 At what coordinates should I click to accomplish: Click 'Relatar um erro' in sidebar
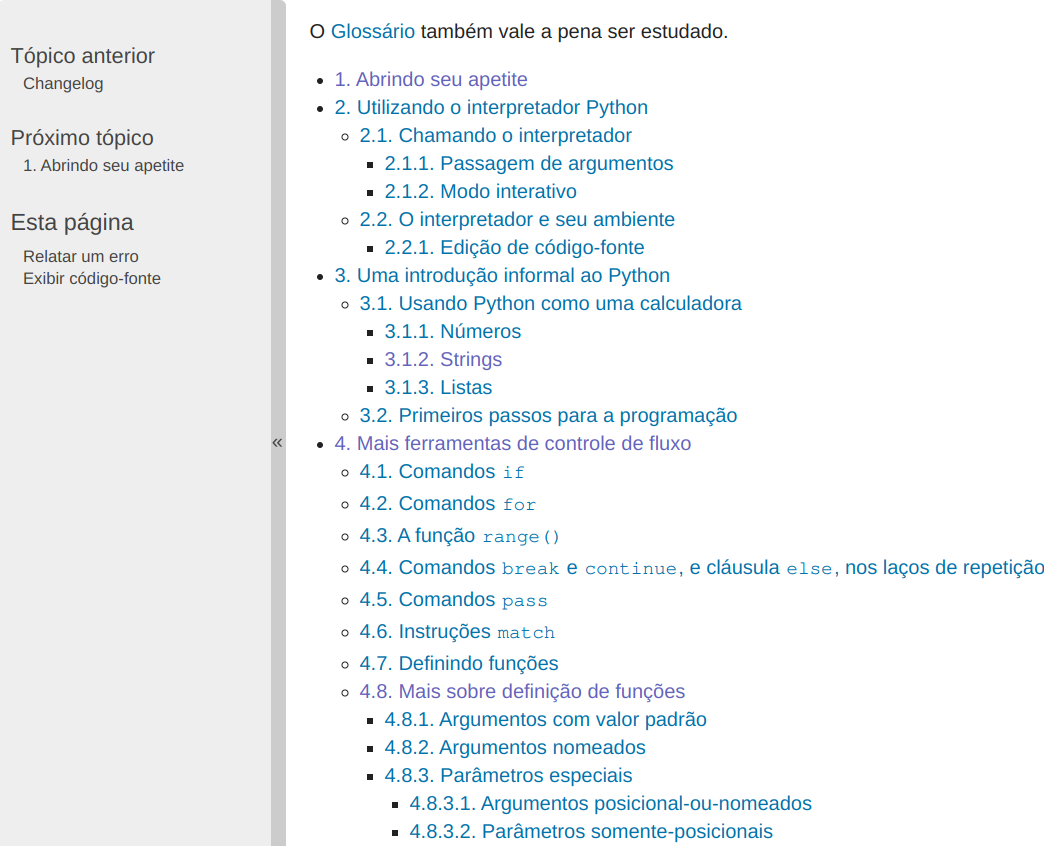coord(81,257)
